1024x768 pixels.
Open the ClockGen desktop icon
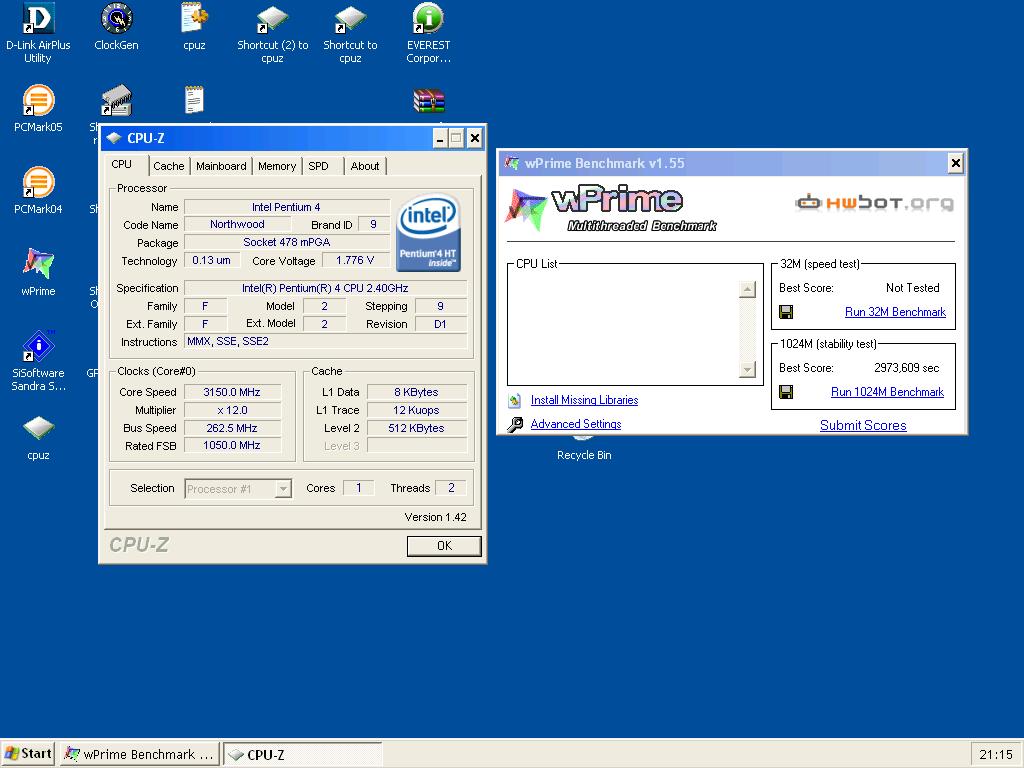[x=116, y=18]
